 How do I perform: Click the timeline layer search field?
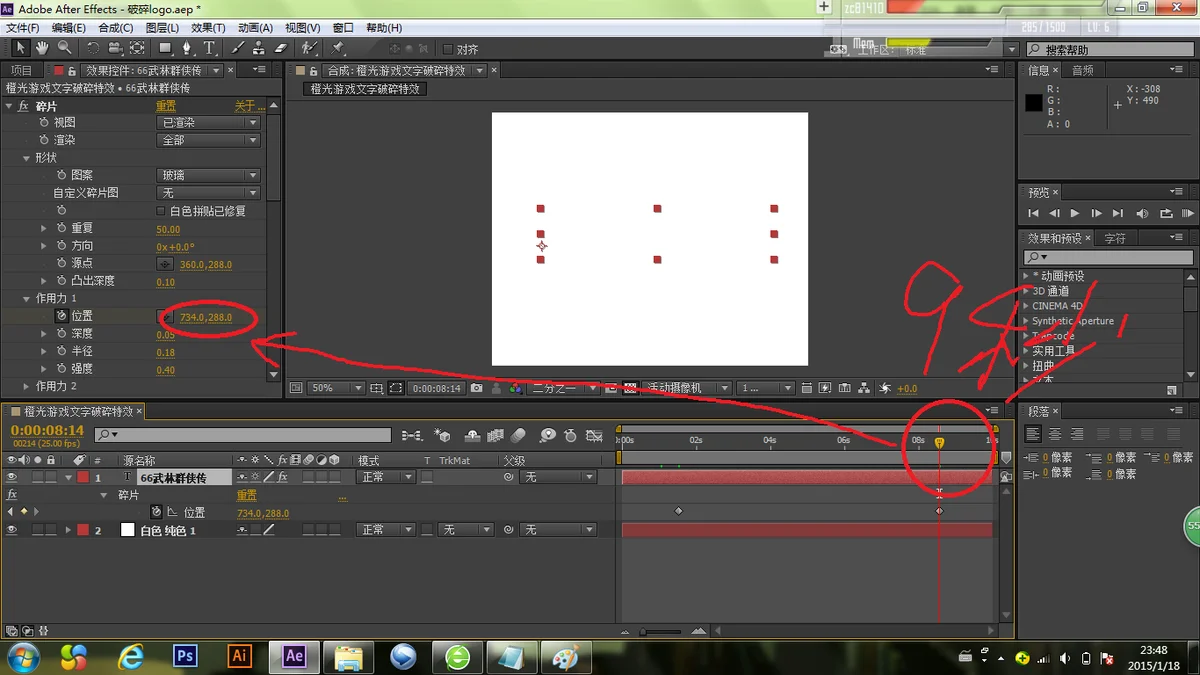[243, 435]
